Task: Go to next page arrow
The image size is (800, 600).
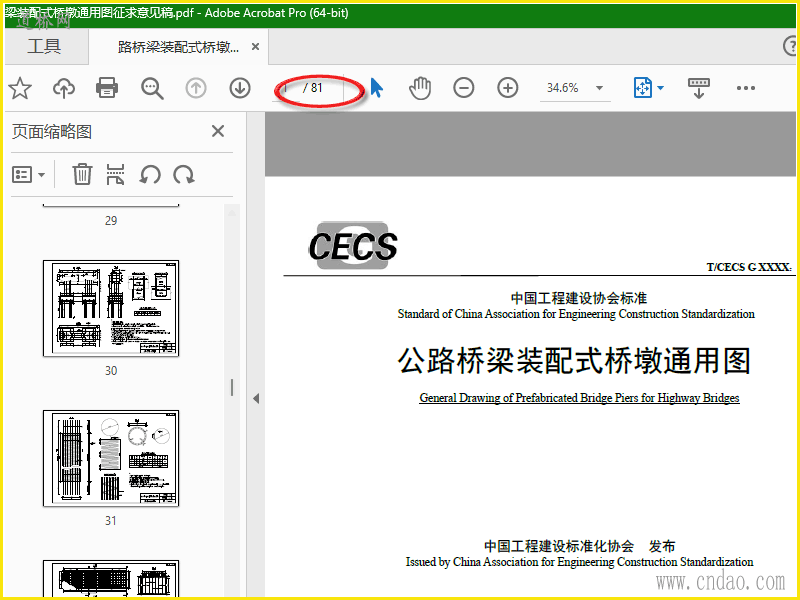Action: coord(240,88)
